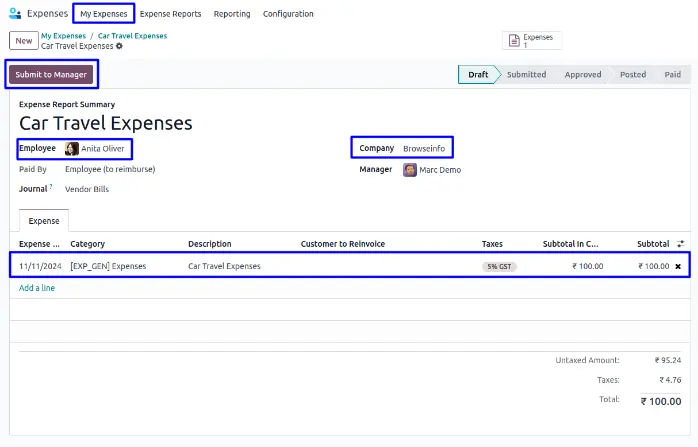This screenshot has height=447, width=698.
Task: Follow the Car Travel Expenses breadcrumb link
Action: pos(132,36)
